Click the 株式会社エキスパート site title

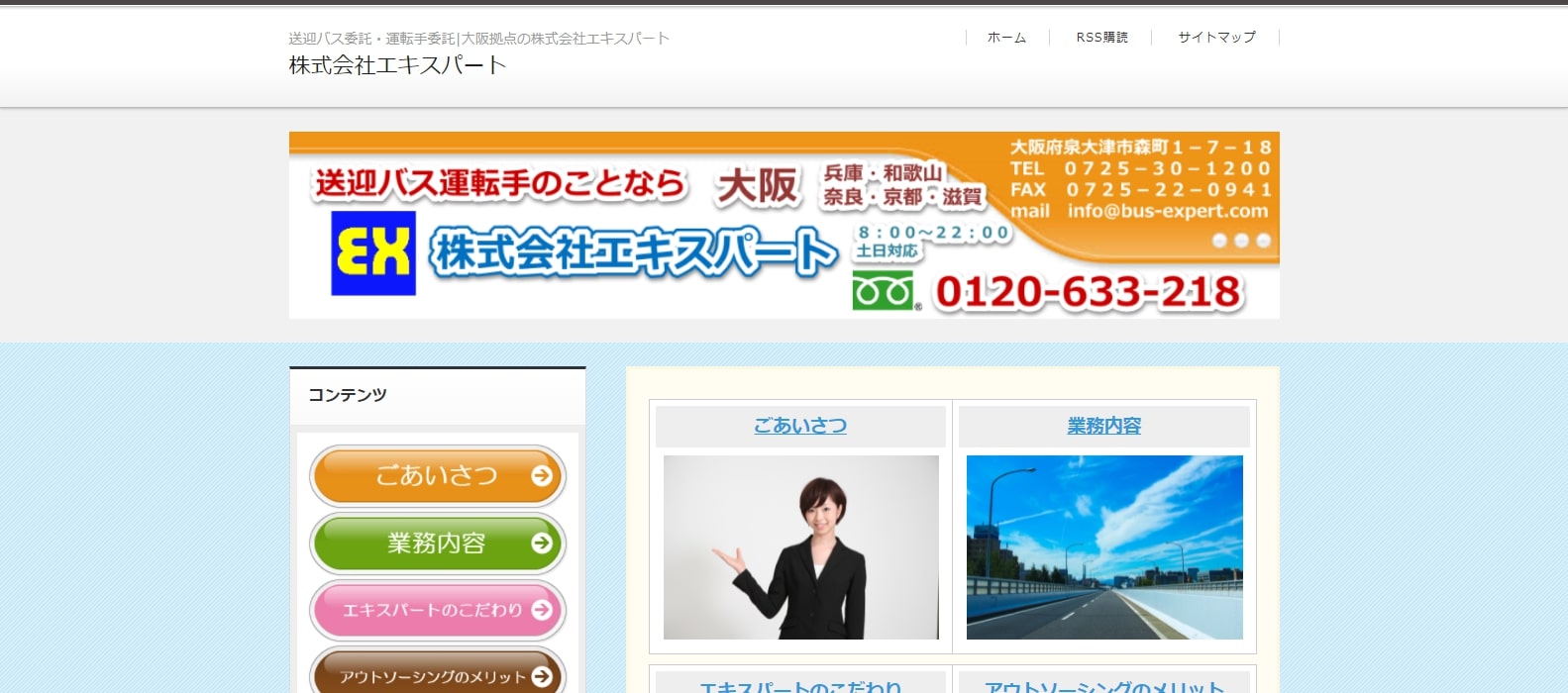click(397, 65)
